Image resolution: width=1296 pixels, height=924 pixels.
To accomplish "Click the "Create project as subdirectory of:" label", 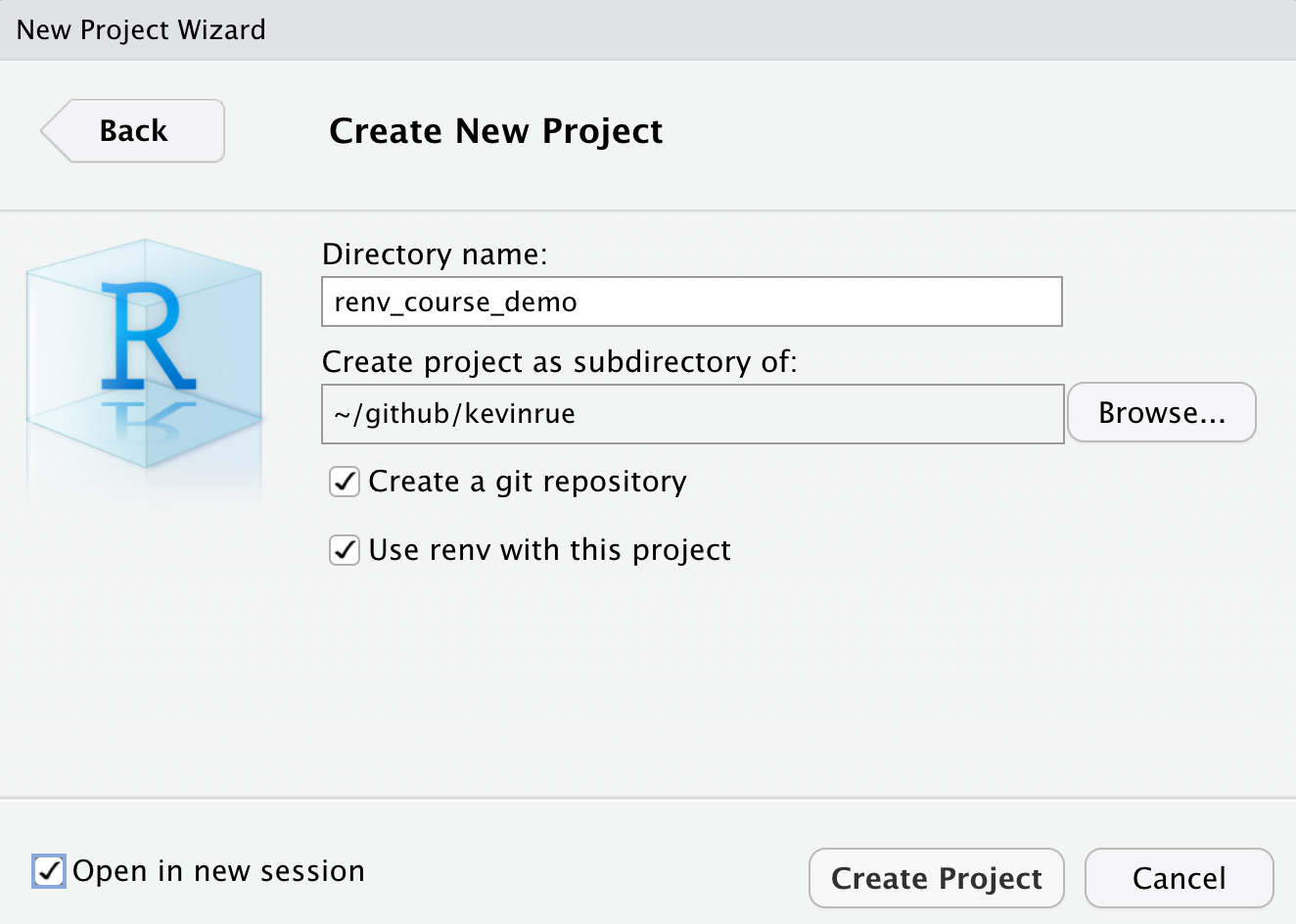I will tap(559, 362).
